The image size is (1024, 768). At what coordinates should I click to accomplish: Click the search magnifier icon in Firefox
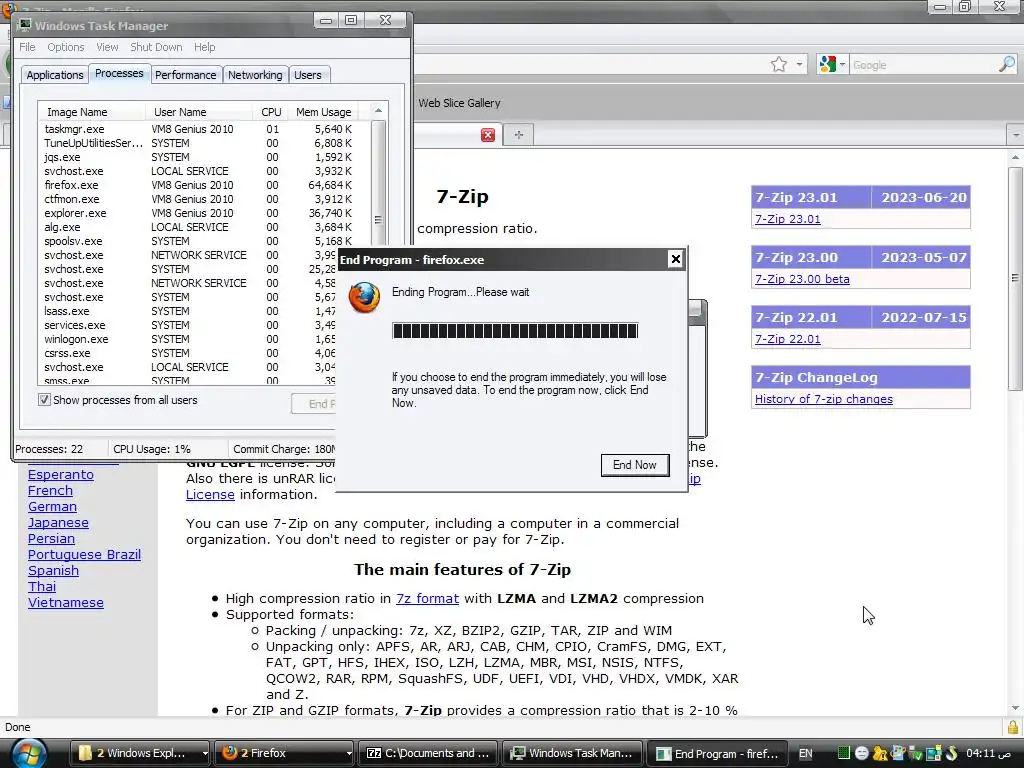(x=1006, y=64)
